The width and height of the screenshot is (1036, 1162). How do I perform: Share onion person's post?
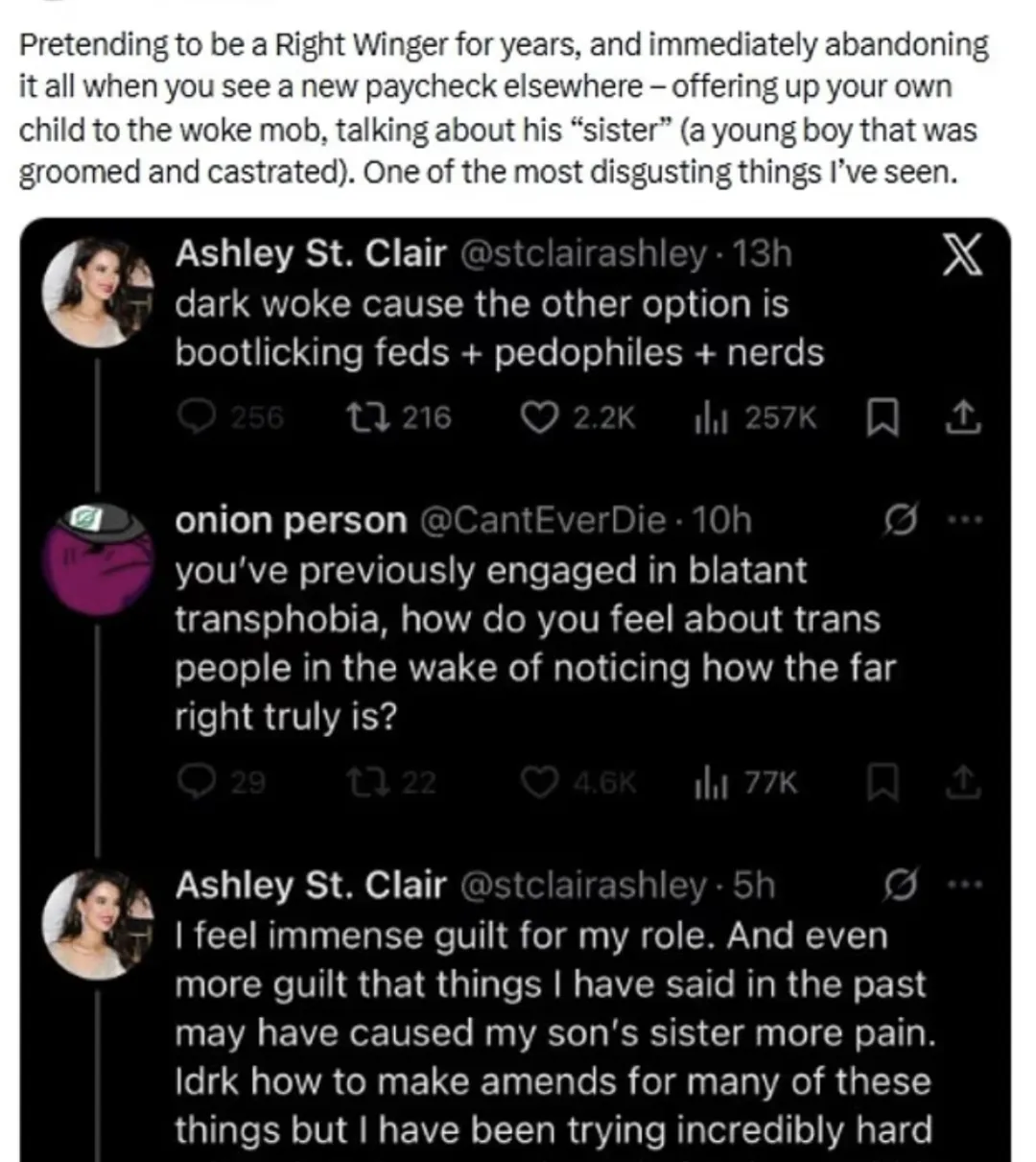(964, 784)
